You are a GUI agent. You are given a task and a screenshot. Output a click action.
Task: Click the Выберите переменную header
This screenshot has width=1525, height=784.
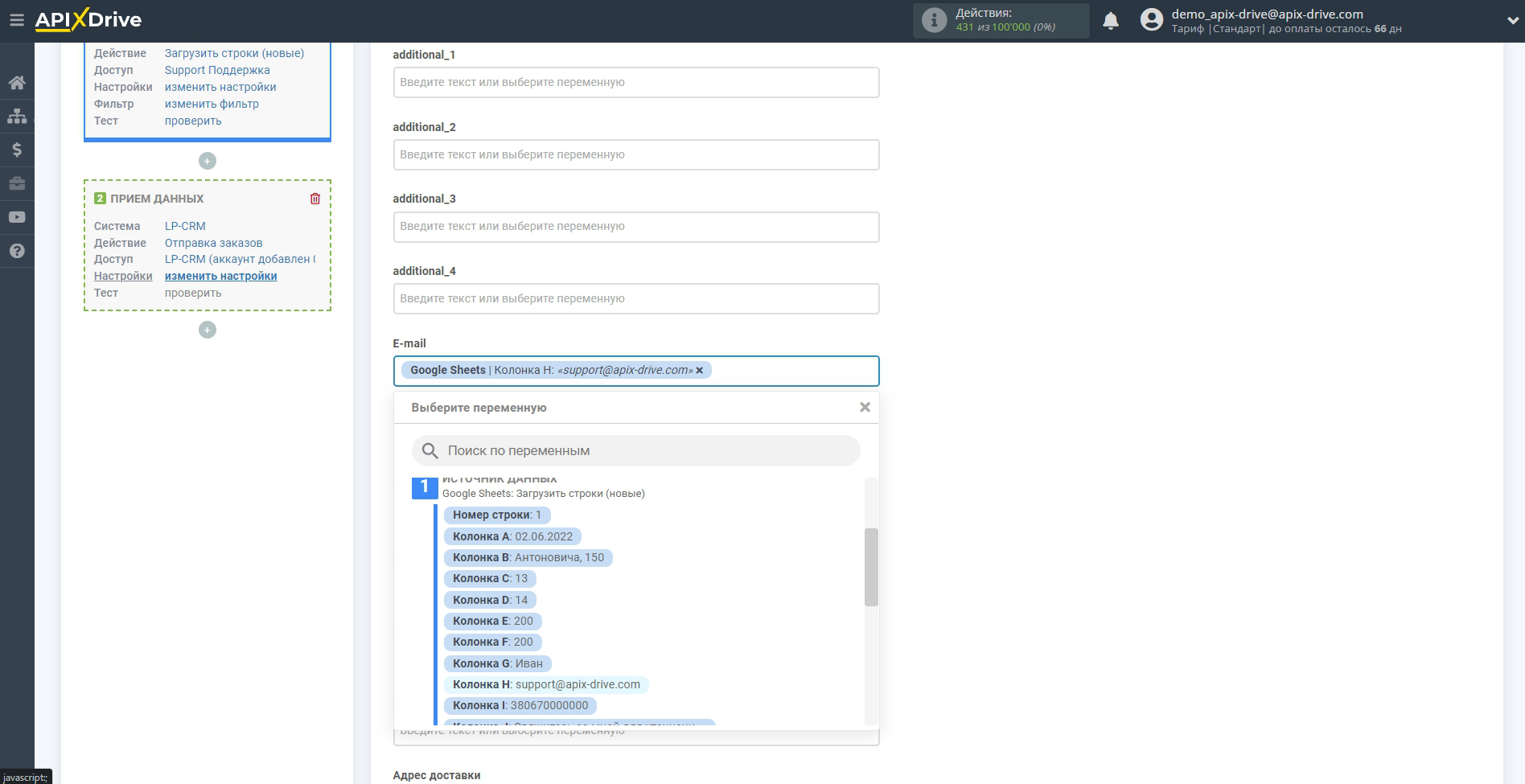tap(479, 408)
